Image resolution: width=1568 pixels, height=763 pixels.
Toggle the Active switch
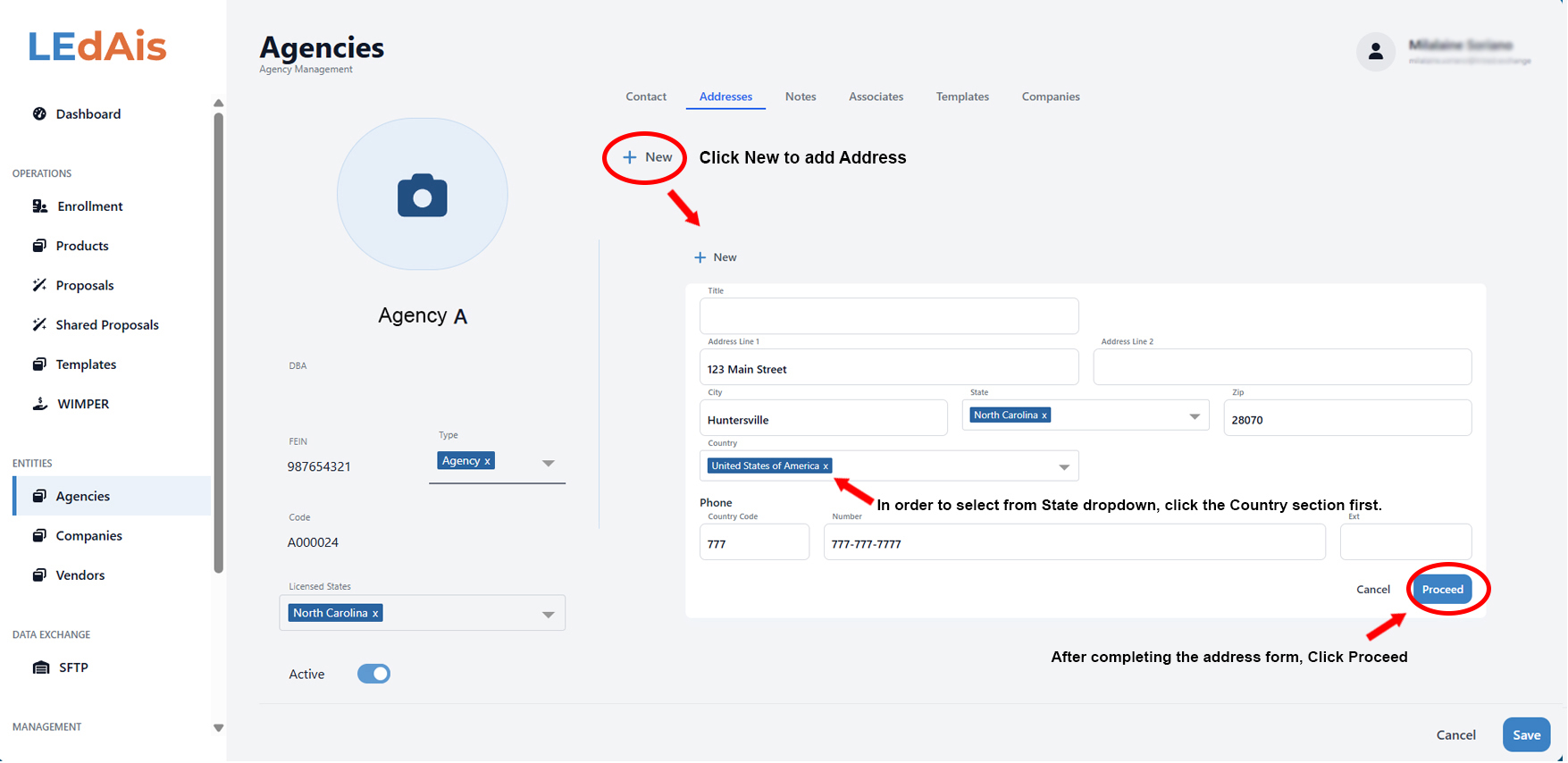[x=373, y=674]
